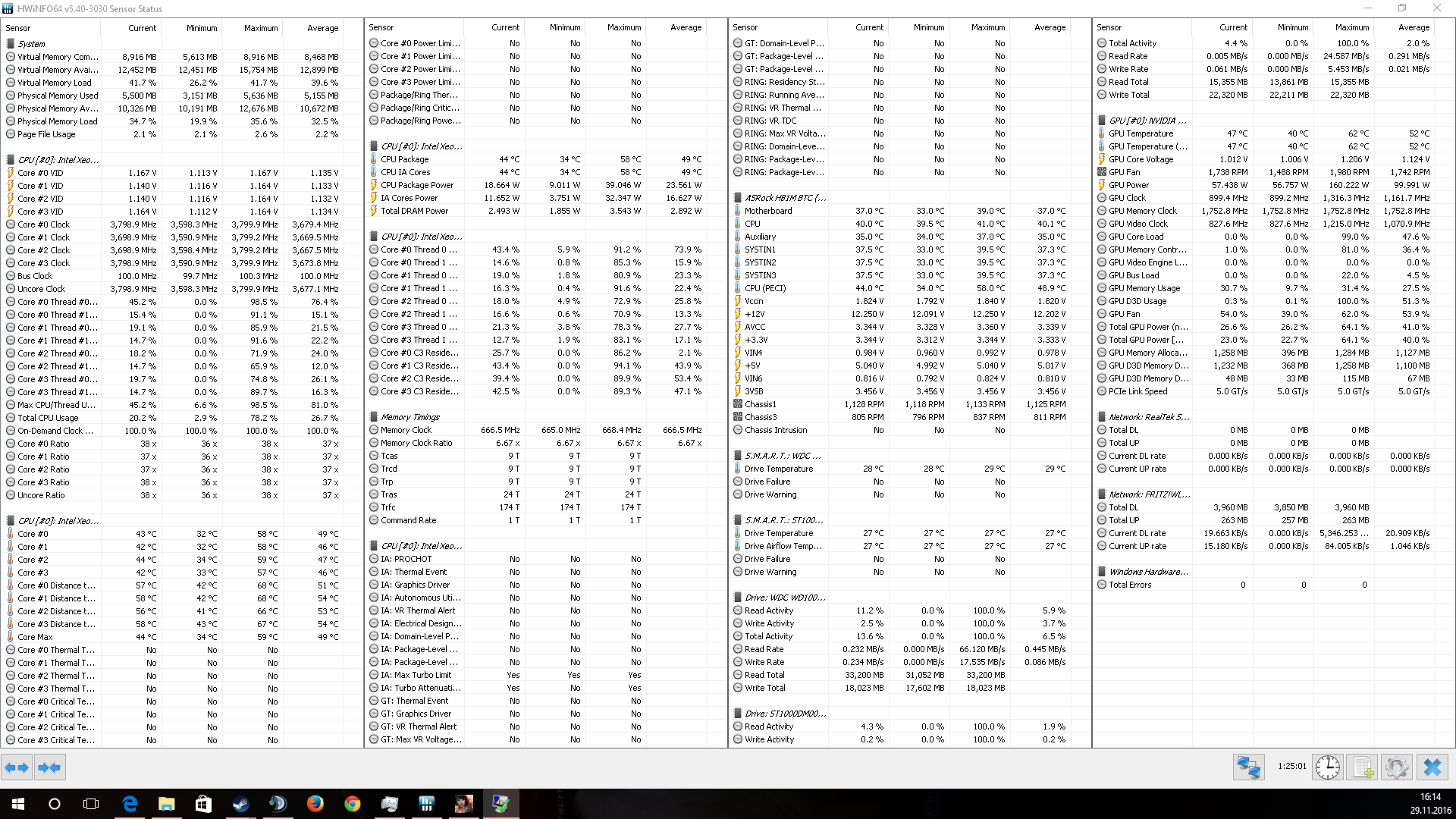Click the clock reset timer icon
Viewport: 1456px width, 819px height.
pyautogui.click(x=1327, y=767)
